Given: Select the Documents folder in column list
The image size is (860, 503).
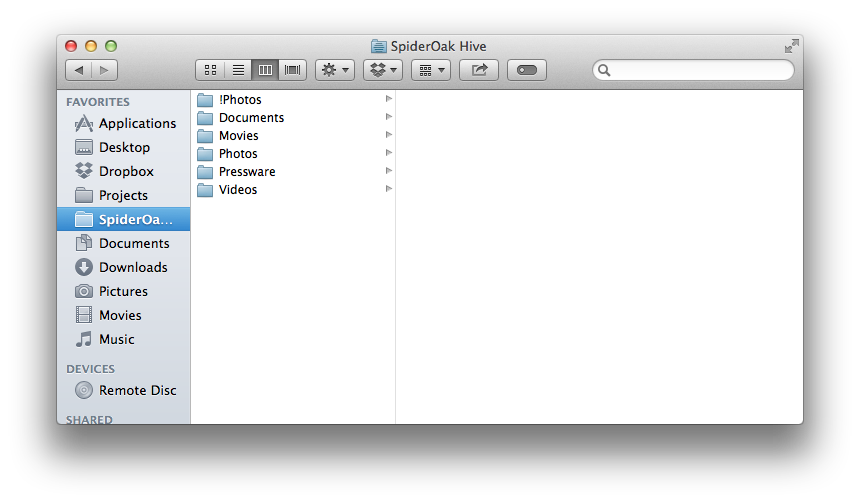Looking at the screenshot, I should click(x=295, y=117).
